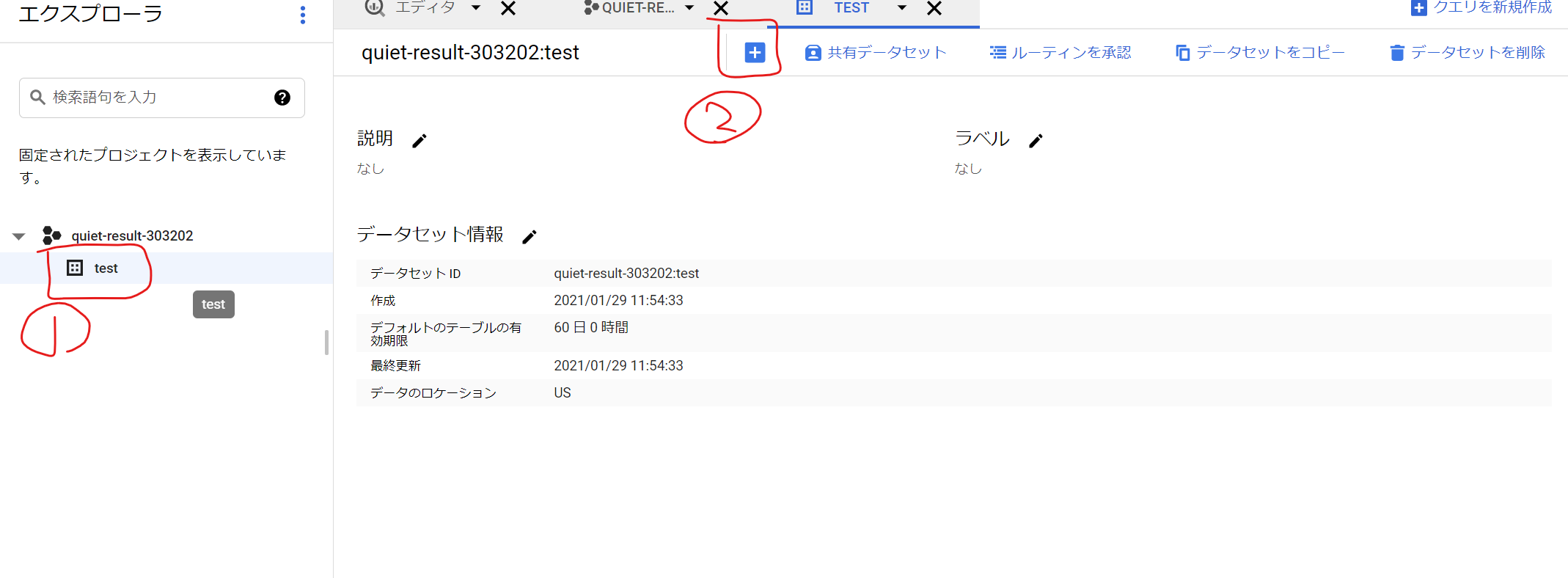1568x578 pixels.
Task: Click the search help question mark icon
Action: pos(282,98)
